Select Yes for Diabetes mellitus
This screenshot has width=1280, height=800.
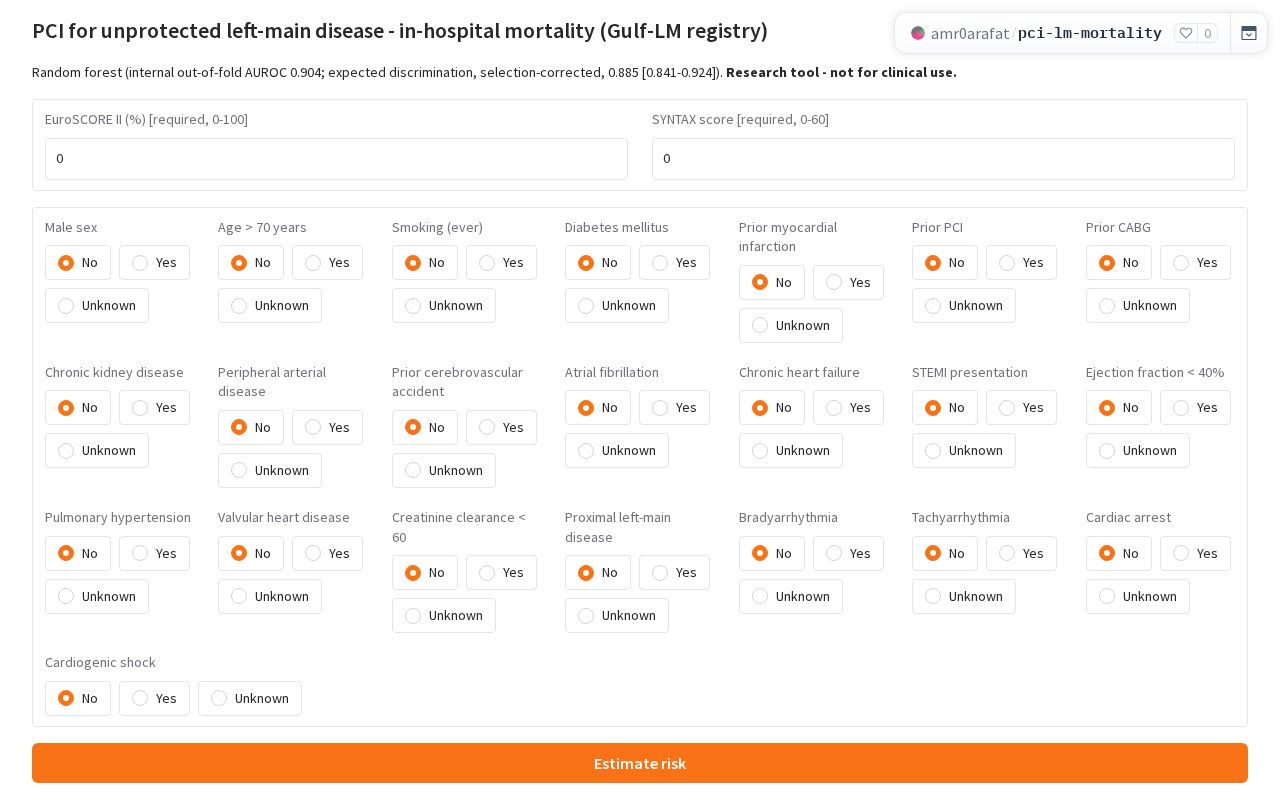click(x=674, y=262)
